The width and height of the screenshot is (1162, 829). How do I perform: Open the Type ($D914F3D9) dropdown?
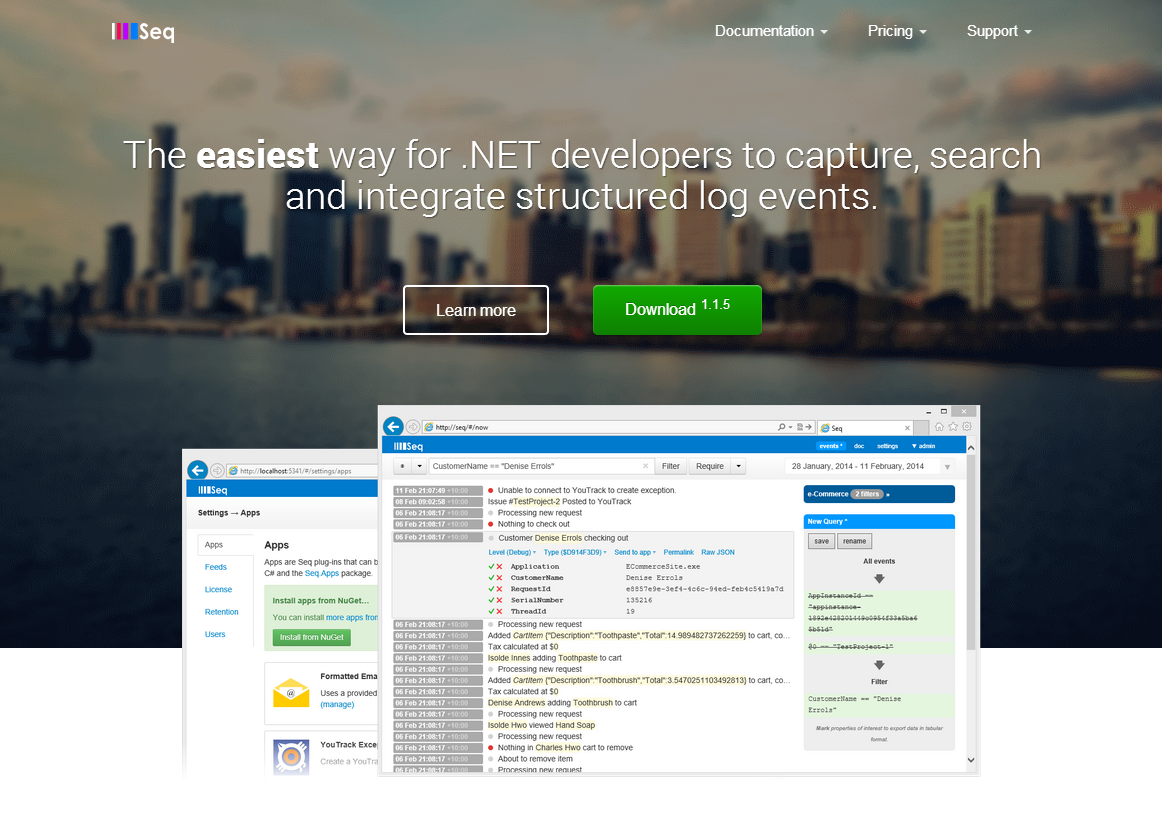pos(575,553)
